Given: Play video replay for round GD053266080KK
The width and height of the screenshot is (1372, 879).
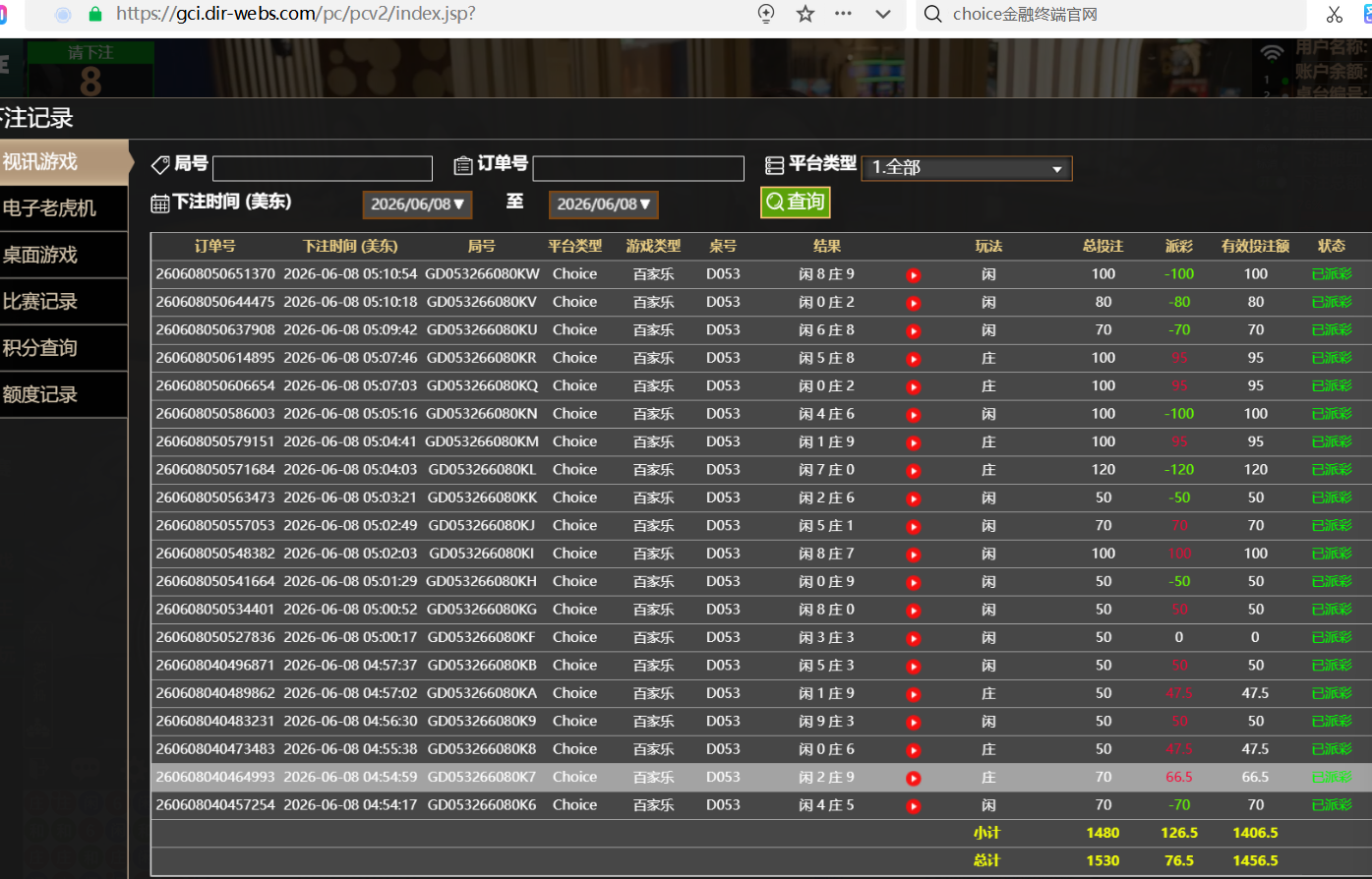Looking at the screenshot, I should point(914,498).
